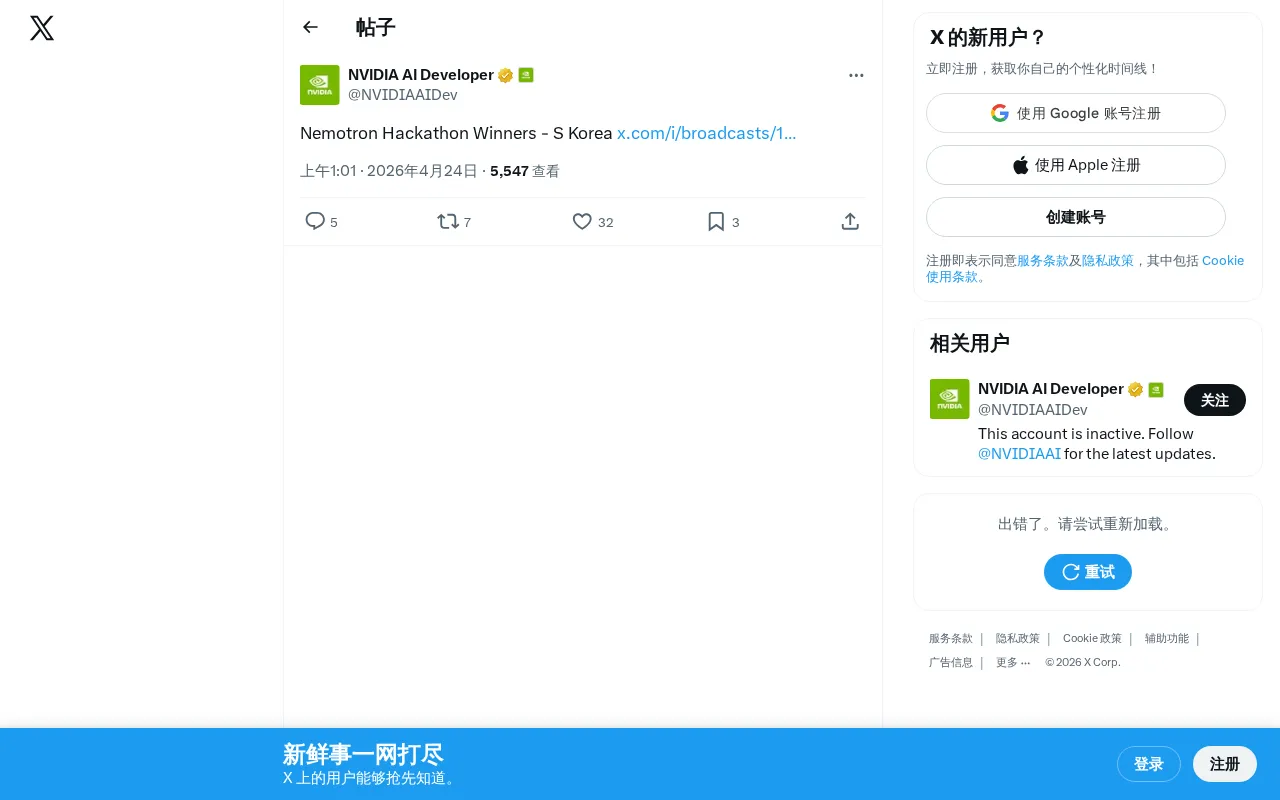Follow NVIDIA AI Developer with 关注
Screen dimensions: 1280x800
click(x=1215, y=400)
